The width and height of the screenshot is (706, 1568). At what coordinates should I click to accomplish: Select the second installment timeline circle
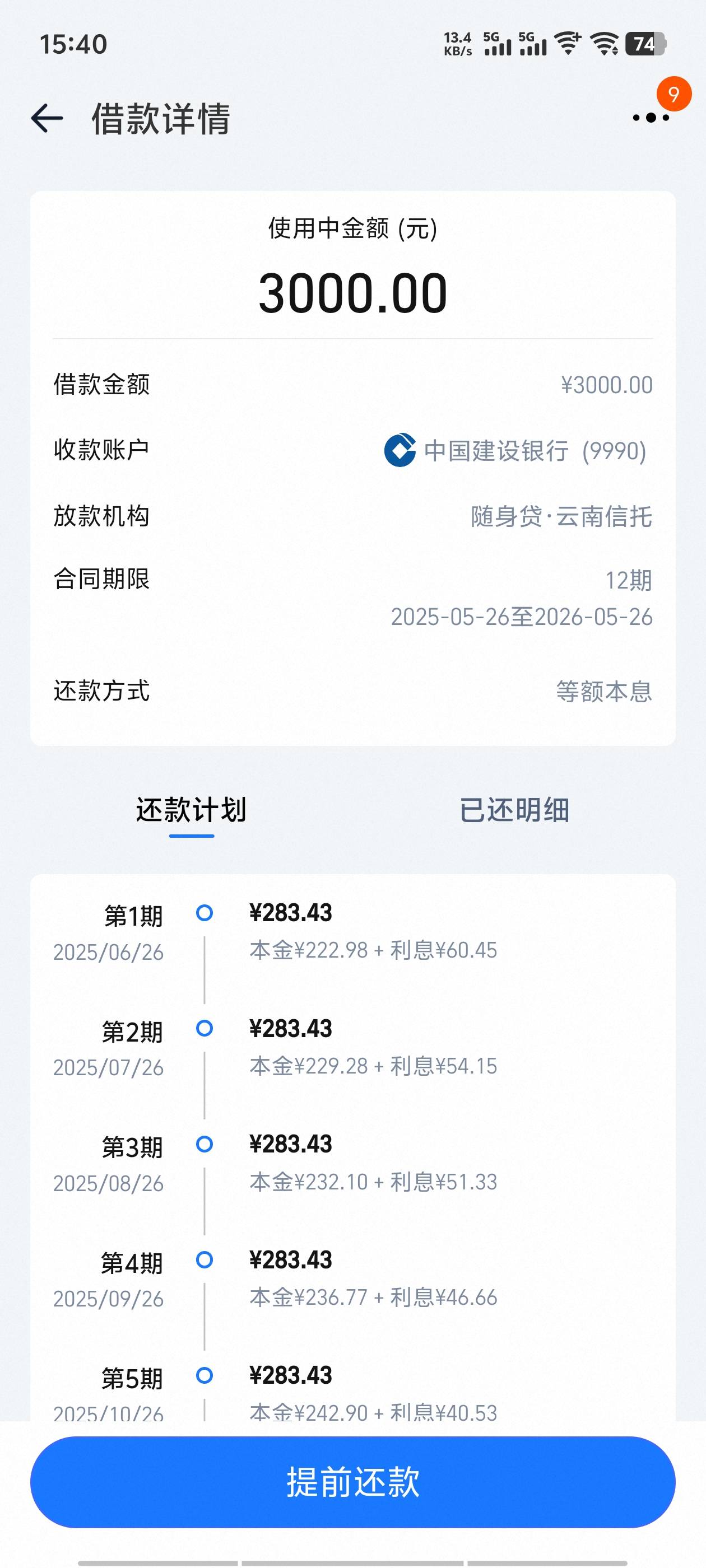(x=205, y=1029)
